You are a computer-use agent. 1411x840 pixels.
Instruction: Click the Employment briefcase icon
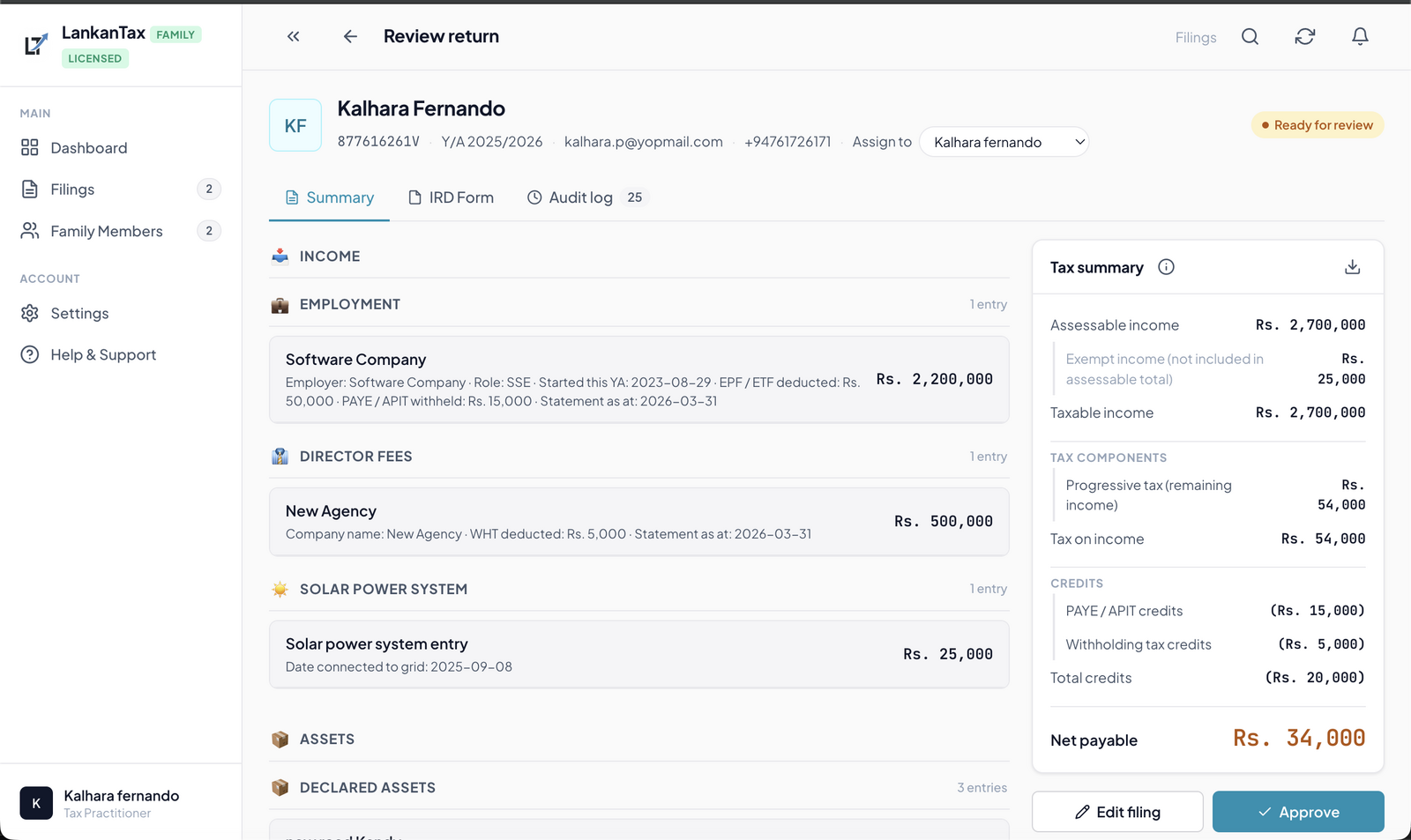point(280,305)
